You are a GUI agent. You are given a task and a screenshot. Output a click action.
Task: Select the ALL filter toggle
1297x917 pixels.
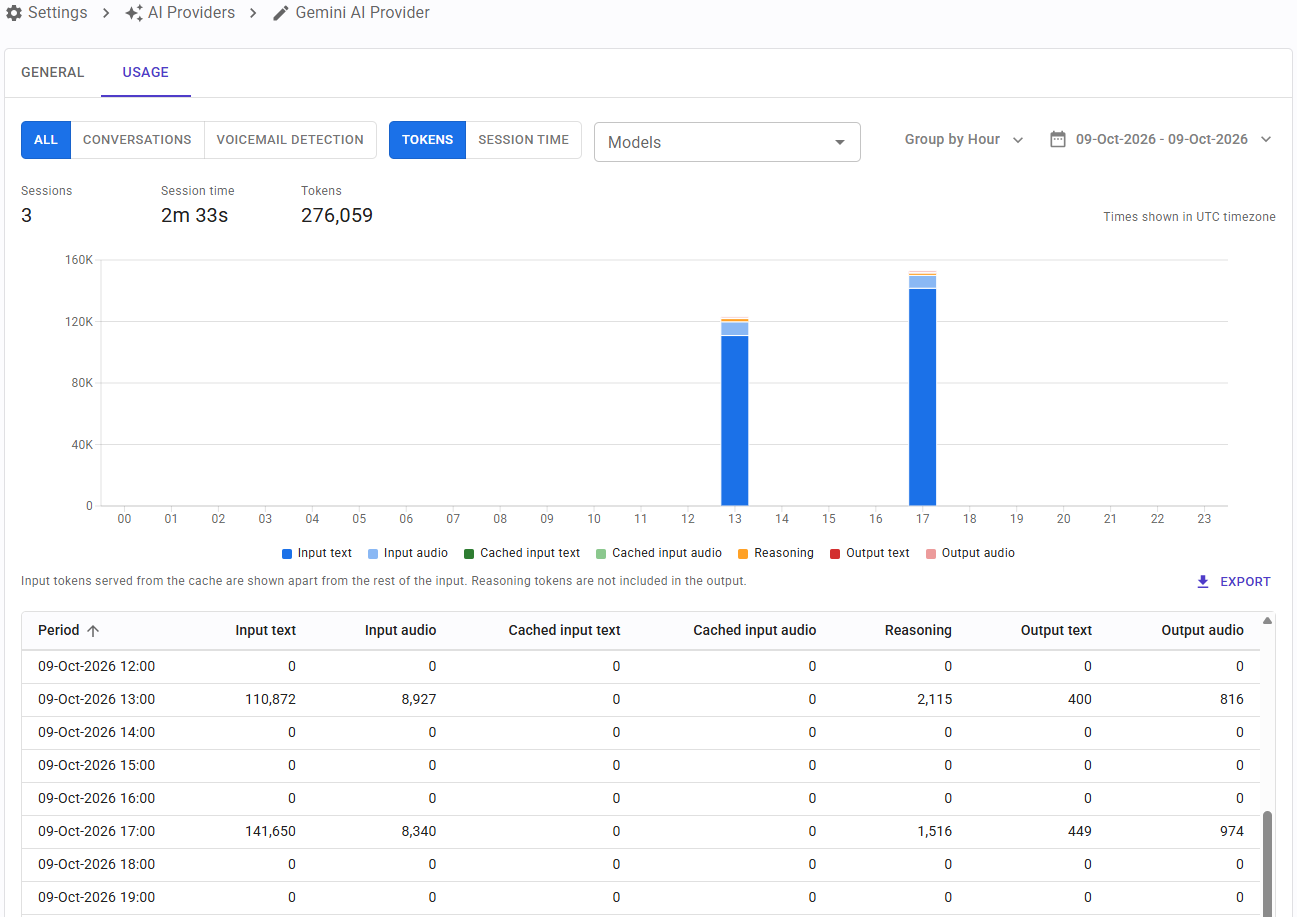point(46,140)
